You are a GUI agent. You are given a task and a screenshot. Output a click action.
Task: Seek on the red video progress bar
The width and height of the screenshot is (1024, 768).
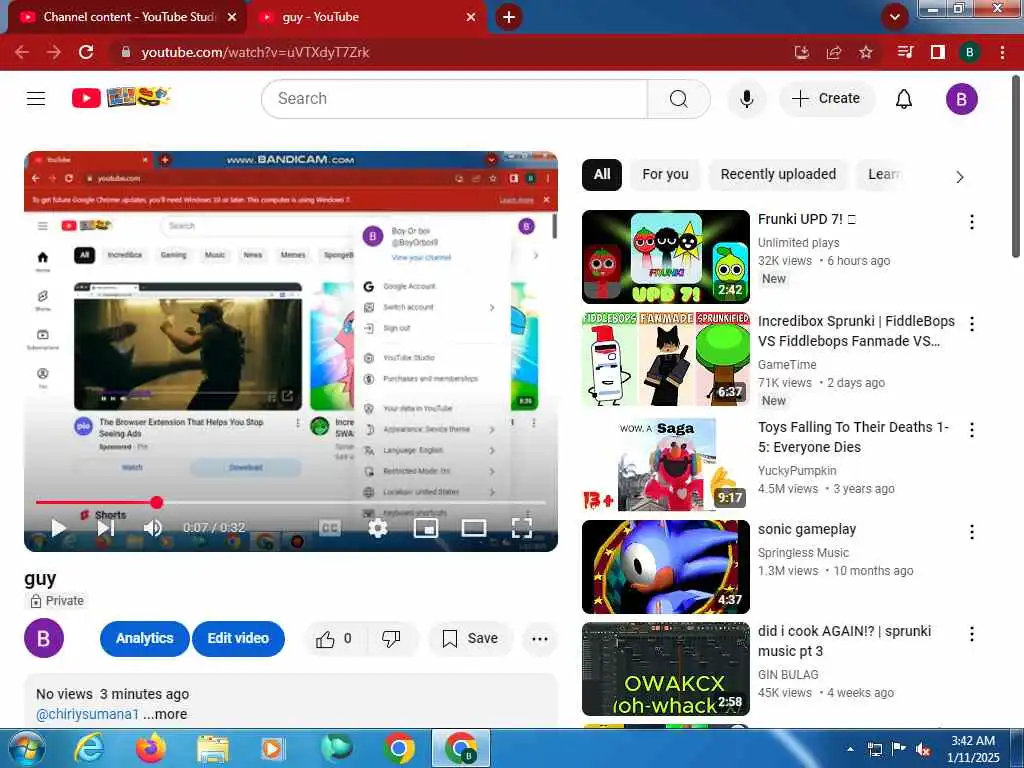(291, 502)
